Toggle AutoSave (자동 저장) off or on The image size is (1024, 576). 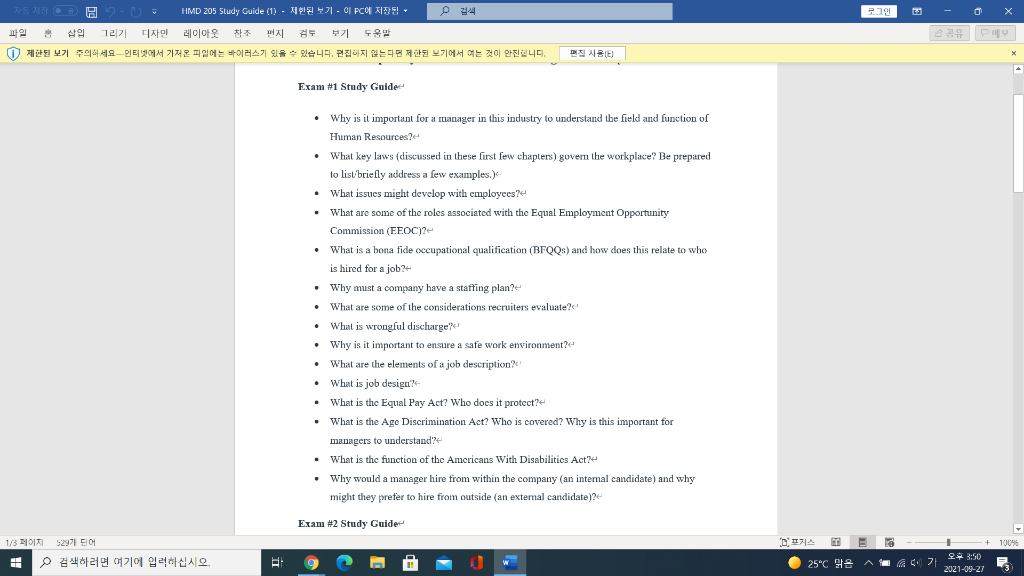click(x=65, y=11)
